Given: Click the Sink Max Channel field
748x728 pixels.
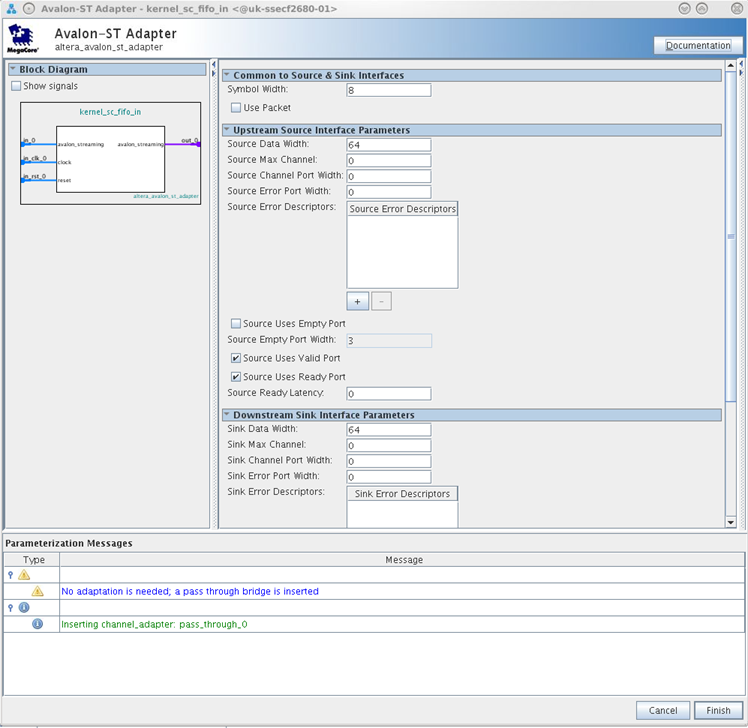Looking at the screenshot, I should pos(389,446).
